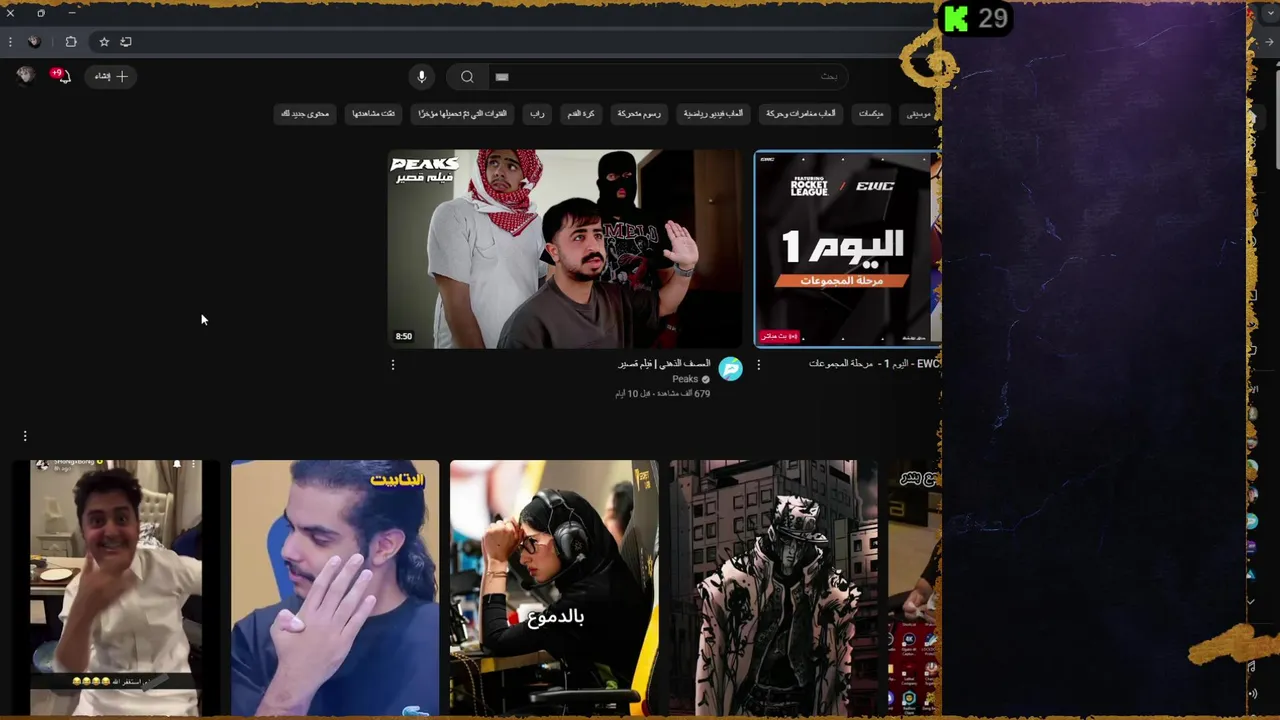Select the موسيقى category chip

(x=918, y=114)
